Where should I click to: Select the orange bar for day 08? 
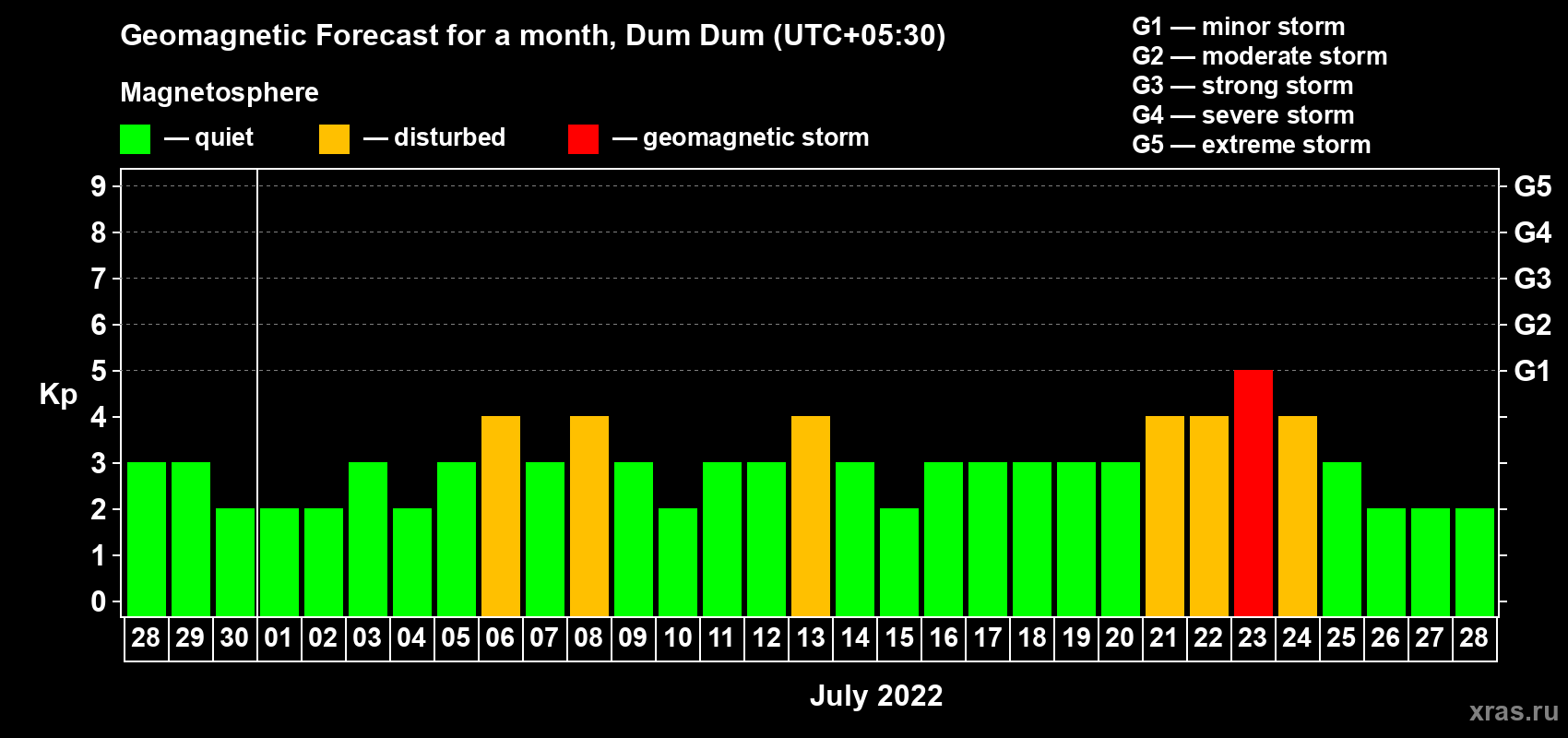point(588,516)
